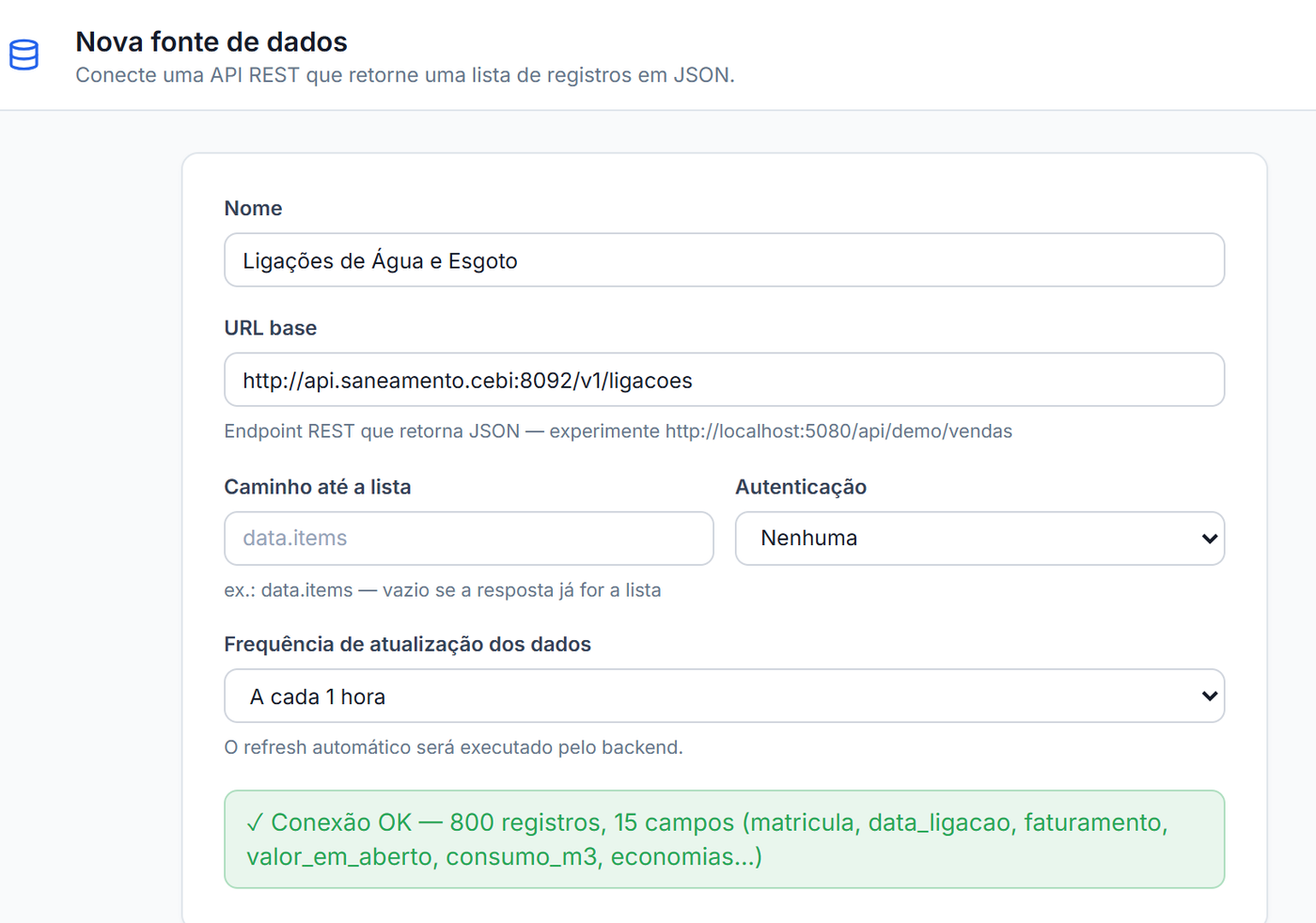Viewport: 1316px width, 923px height.
Task: Click the "Conecte uma API REST" subtitle text
Action: (x=405, y=75)
